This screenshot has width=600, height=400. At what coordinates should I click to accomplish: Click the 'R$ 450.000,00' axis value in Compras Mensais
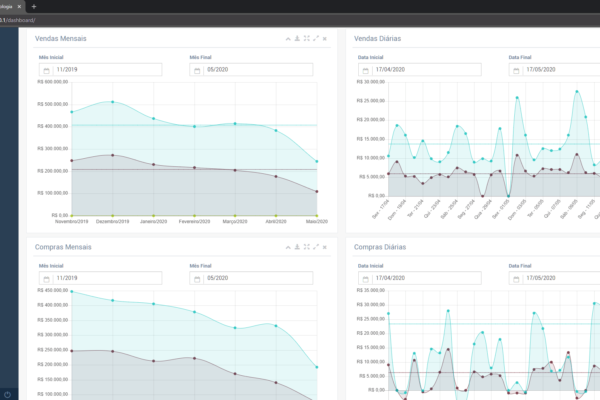point(53,290)
